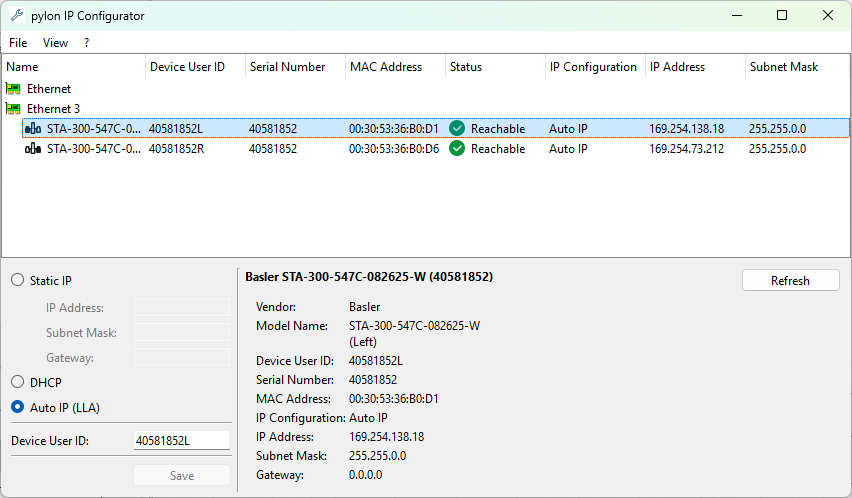Sort by Device User ID column header
The height and width of the screenshot is (498, 852).
pos(196,67)
